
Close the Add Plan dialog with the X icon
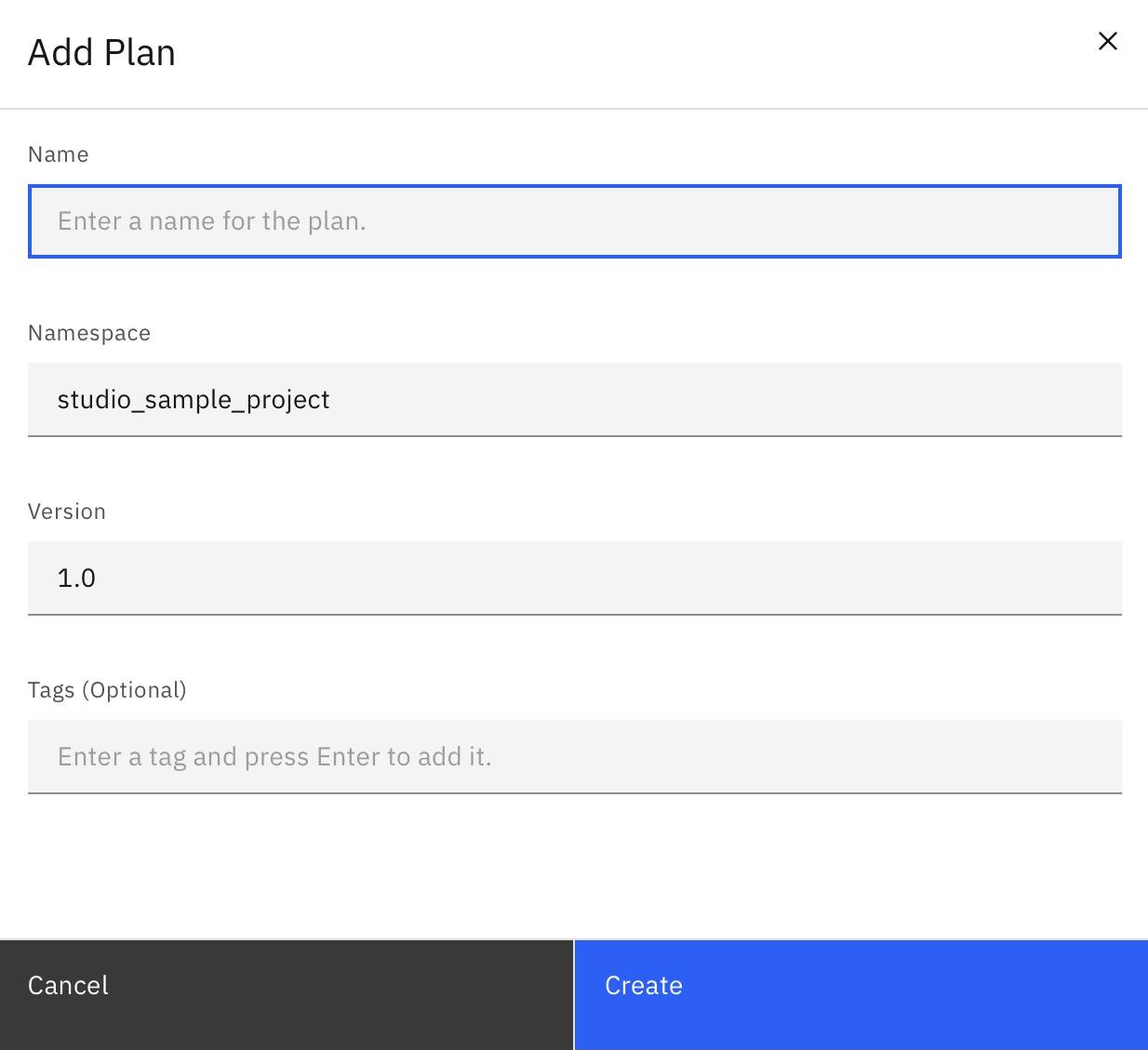point(1107,41)
